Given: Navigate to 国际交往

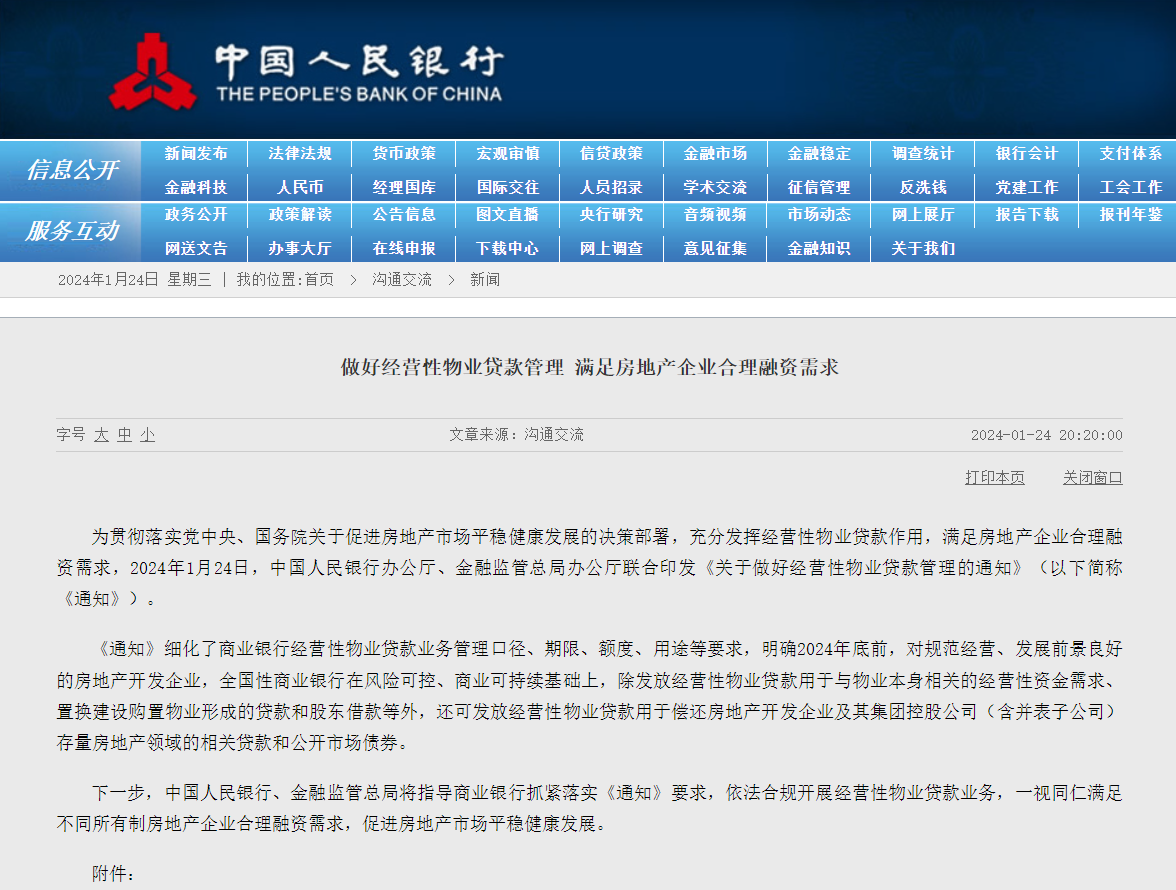Looking at the screenshot, I should [508, 187].
